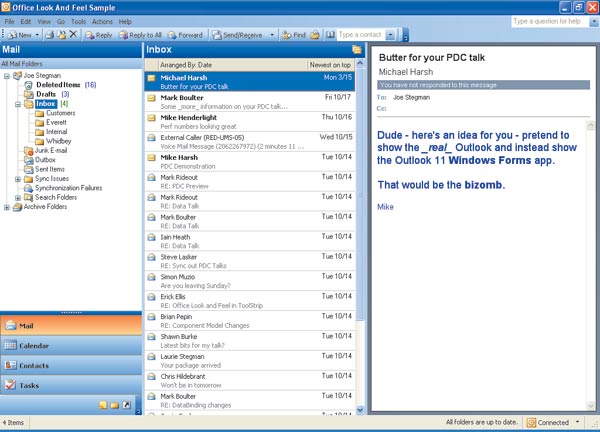Screen dimensions: 600x432
Task: Forward the selected message
Action: (x=185, y=34)
